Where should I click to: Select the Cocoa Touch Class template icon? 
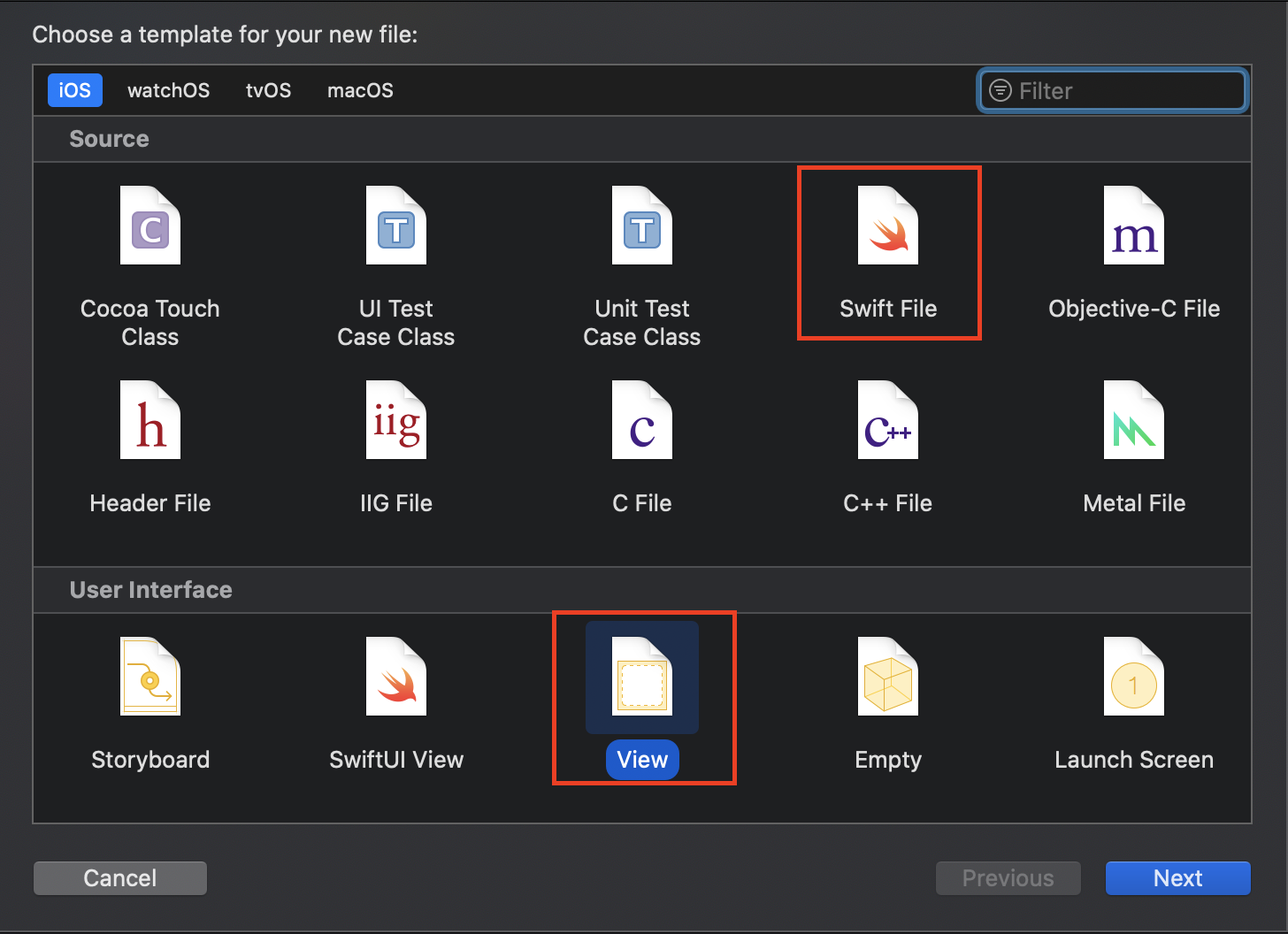pyautogui.click(x=150, y=225)
